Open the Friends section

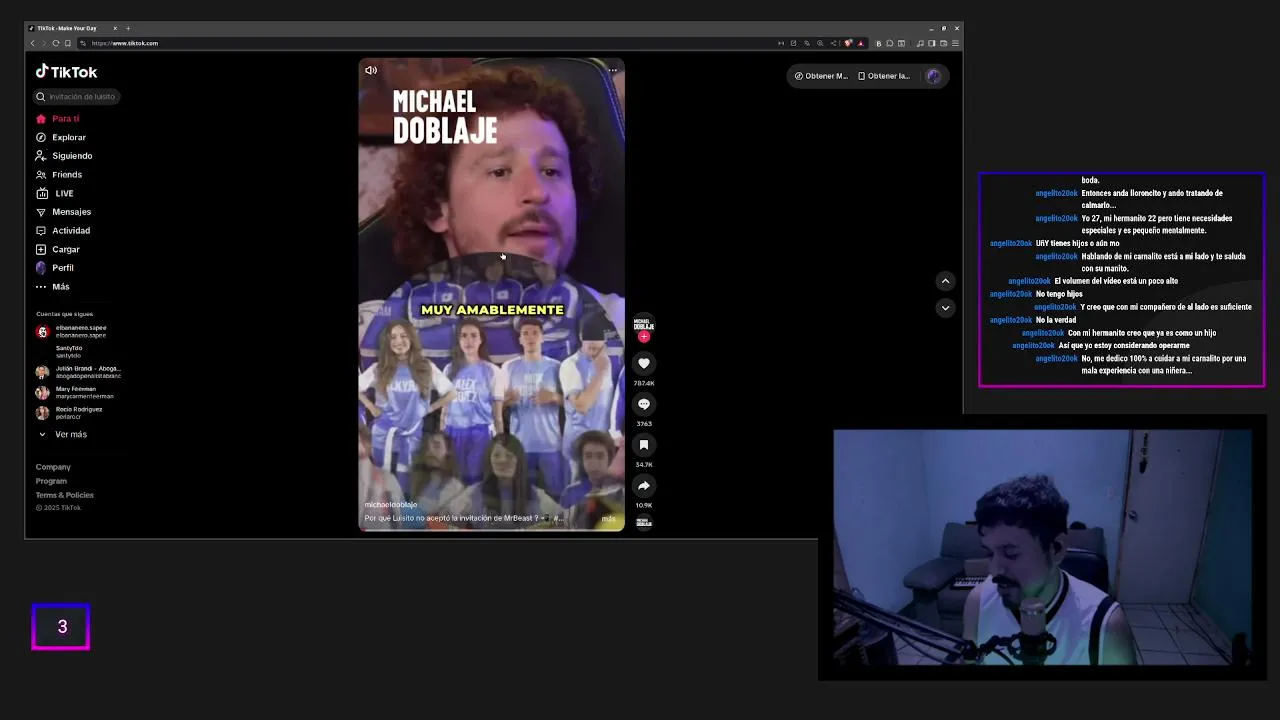pyautogui.click(x=59, y=175)
